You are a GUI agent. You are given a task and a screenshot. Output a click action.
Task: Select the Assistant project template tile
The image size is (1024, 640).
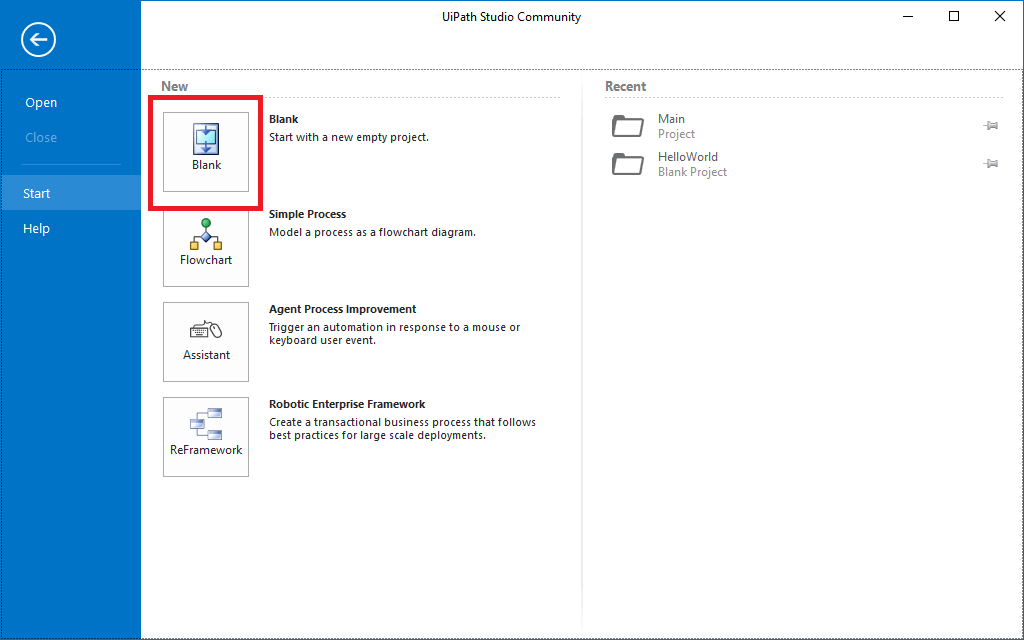coord(206,342)
